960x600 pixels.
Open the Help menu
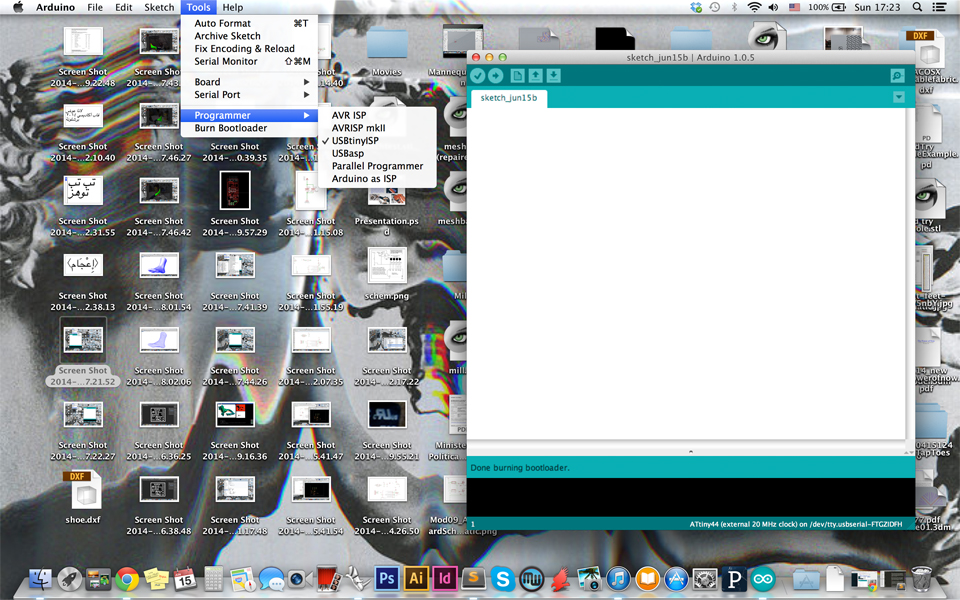233,7
